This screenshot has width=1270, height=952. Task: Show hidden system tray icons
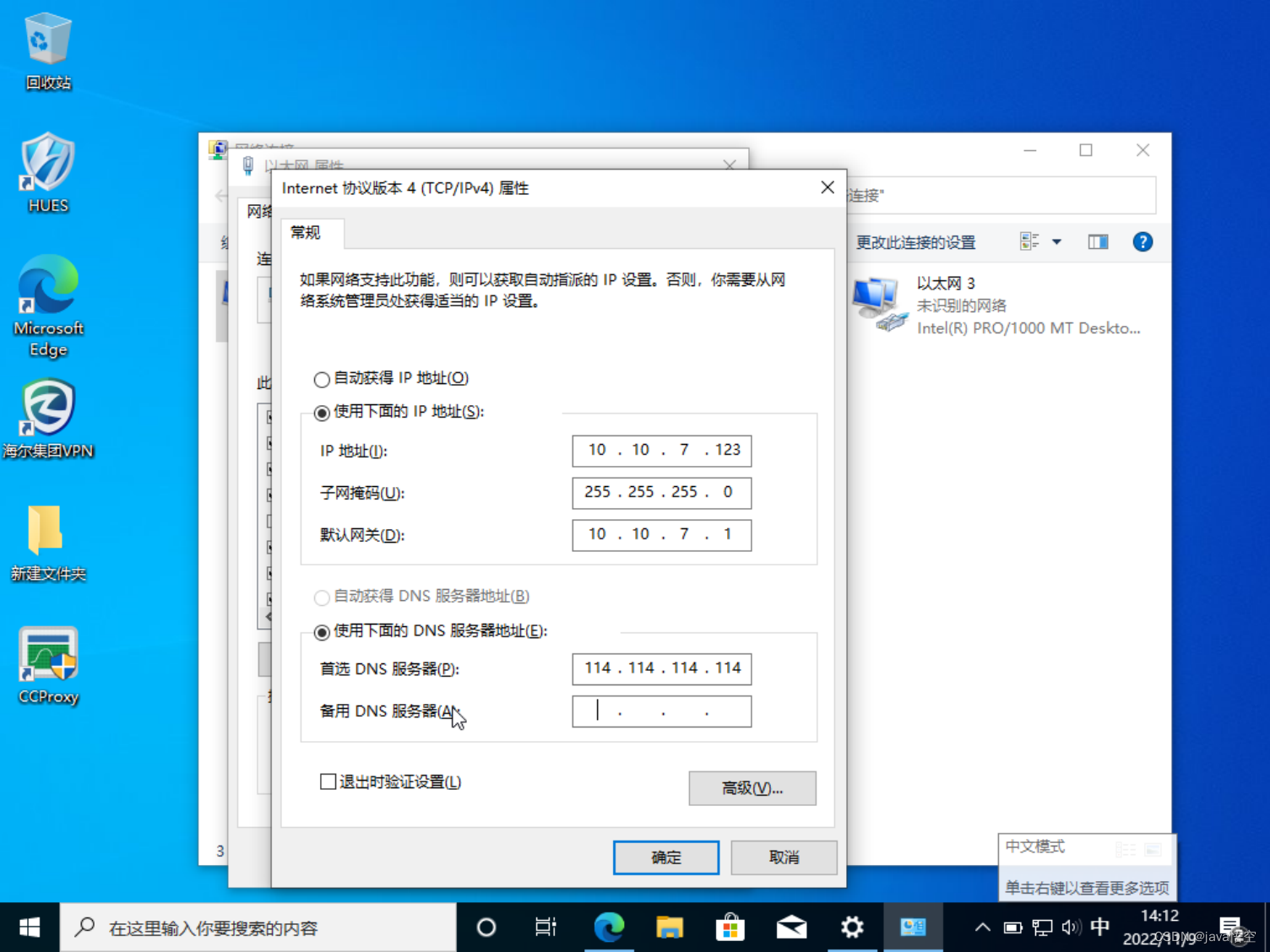982,928
